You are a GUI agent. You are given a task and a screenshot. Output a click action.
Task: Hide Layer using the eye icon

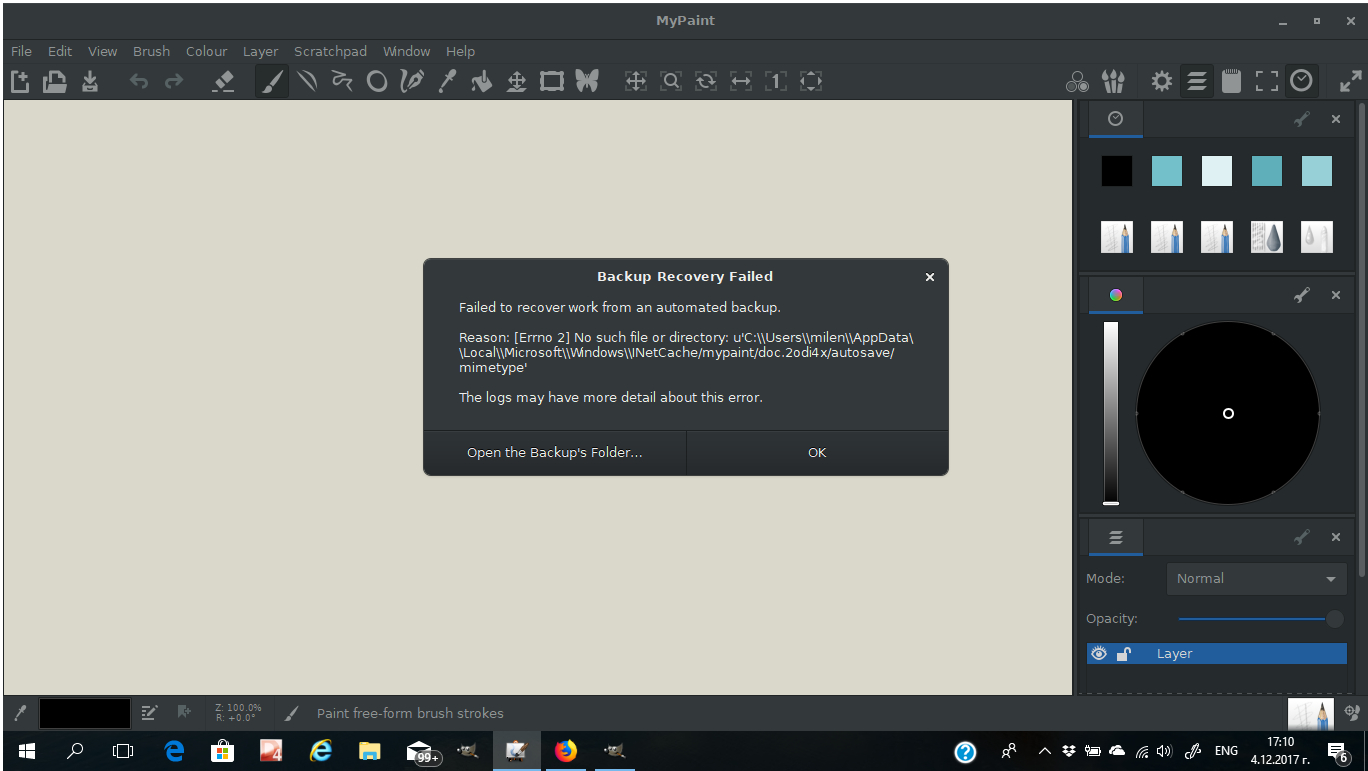coord(1099,653)
